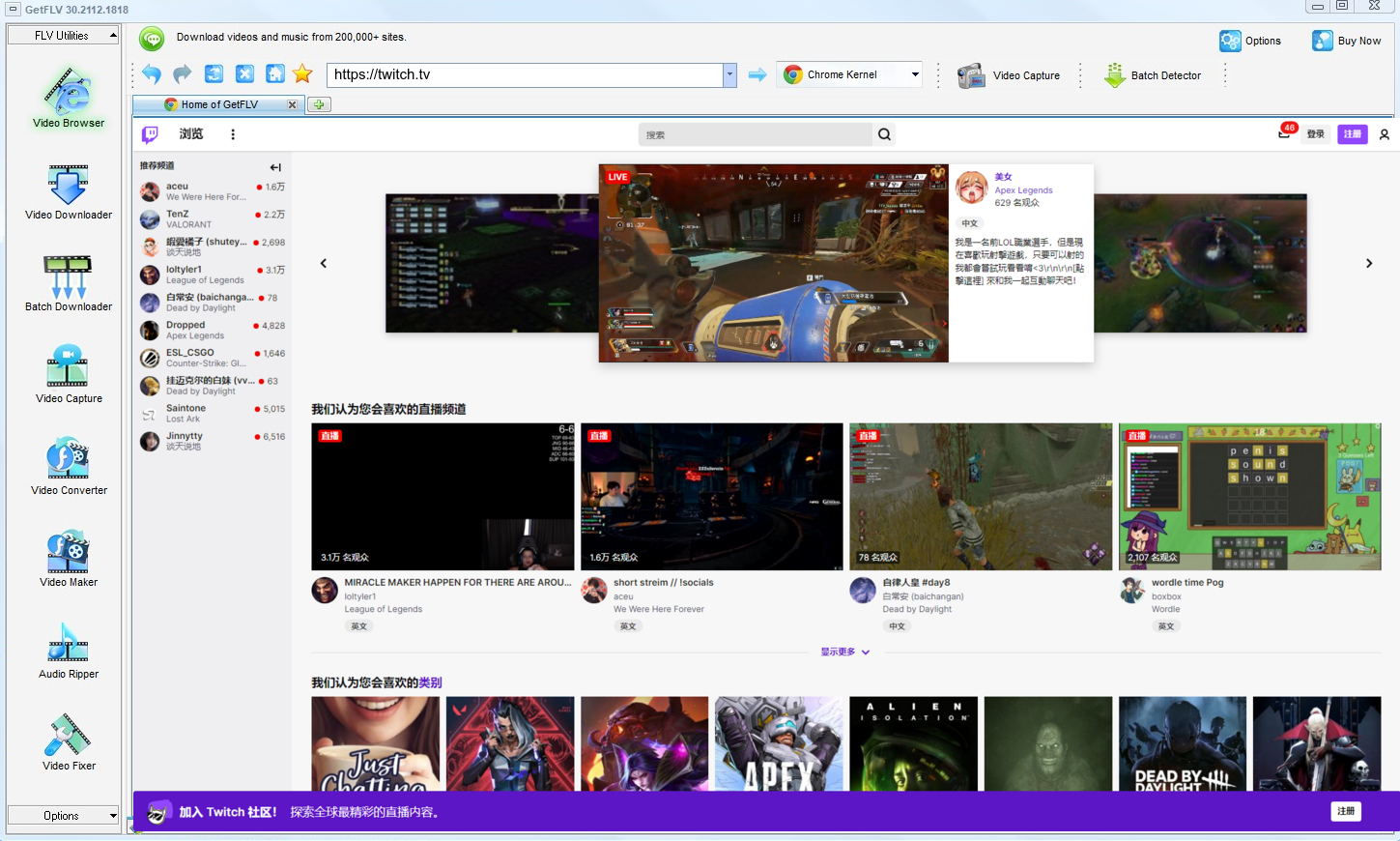Screen dimensions: 1400x841
Task: Open the MIRACLE MAKER stream title link
Action: (458, 583)
